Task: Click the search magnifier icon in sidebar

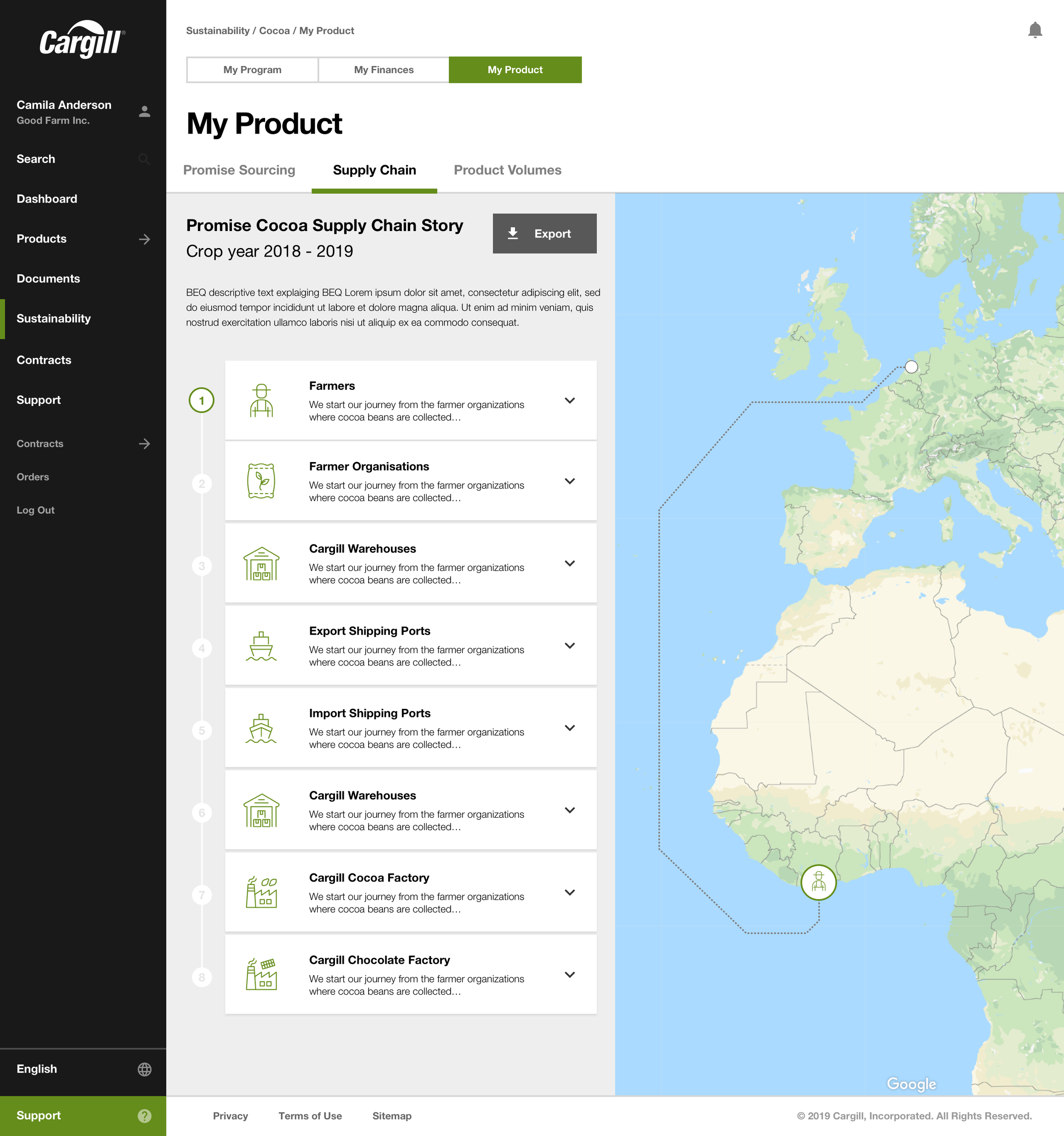Action: [x=145, y=160]
